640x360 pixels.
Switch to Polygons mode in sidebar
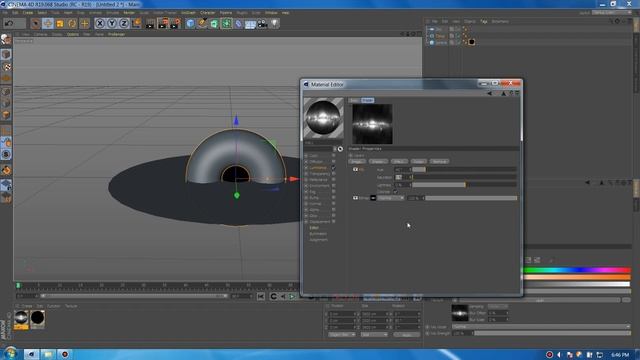click(6, 115)
